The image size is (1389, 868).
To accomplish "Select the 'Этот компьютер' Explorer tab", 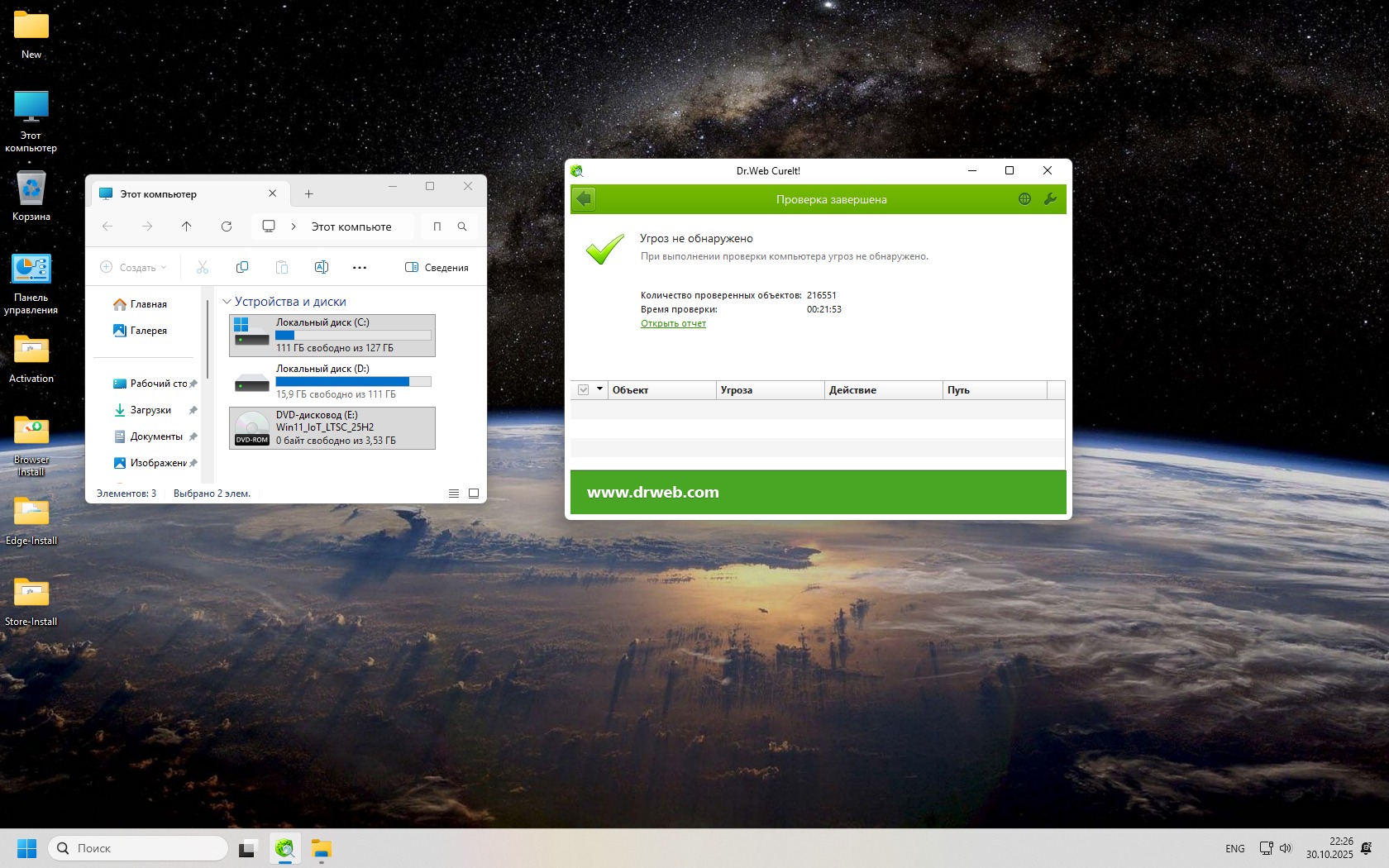I will click(159, 194).
